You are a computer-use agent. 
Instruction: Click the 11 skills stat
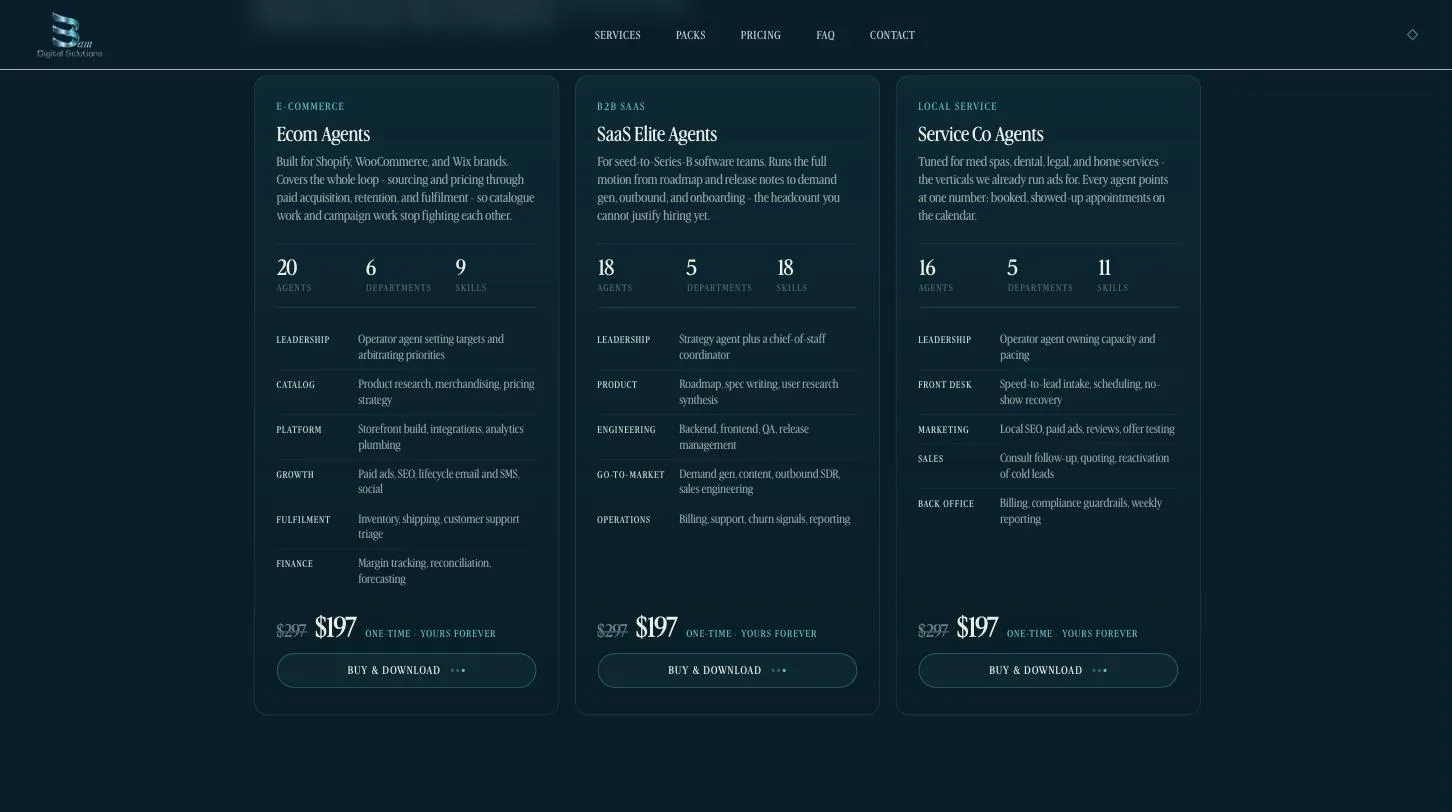point(1112,275)
